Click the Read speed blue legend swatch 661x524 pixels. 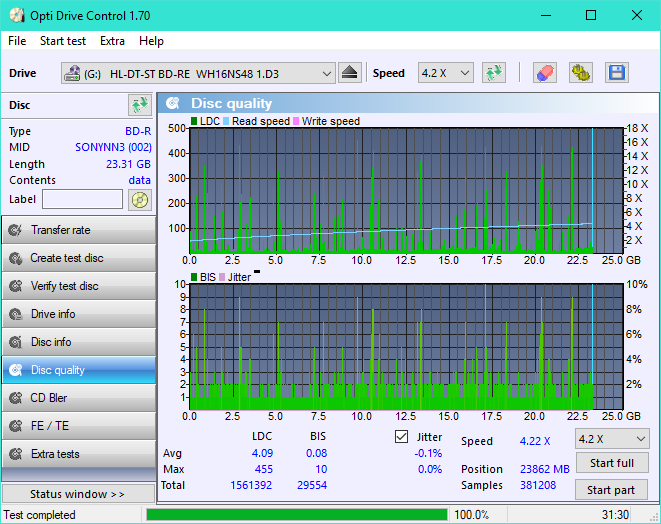226,121
